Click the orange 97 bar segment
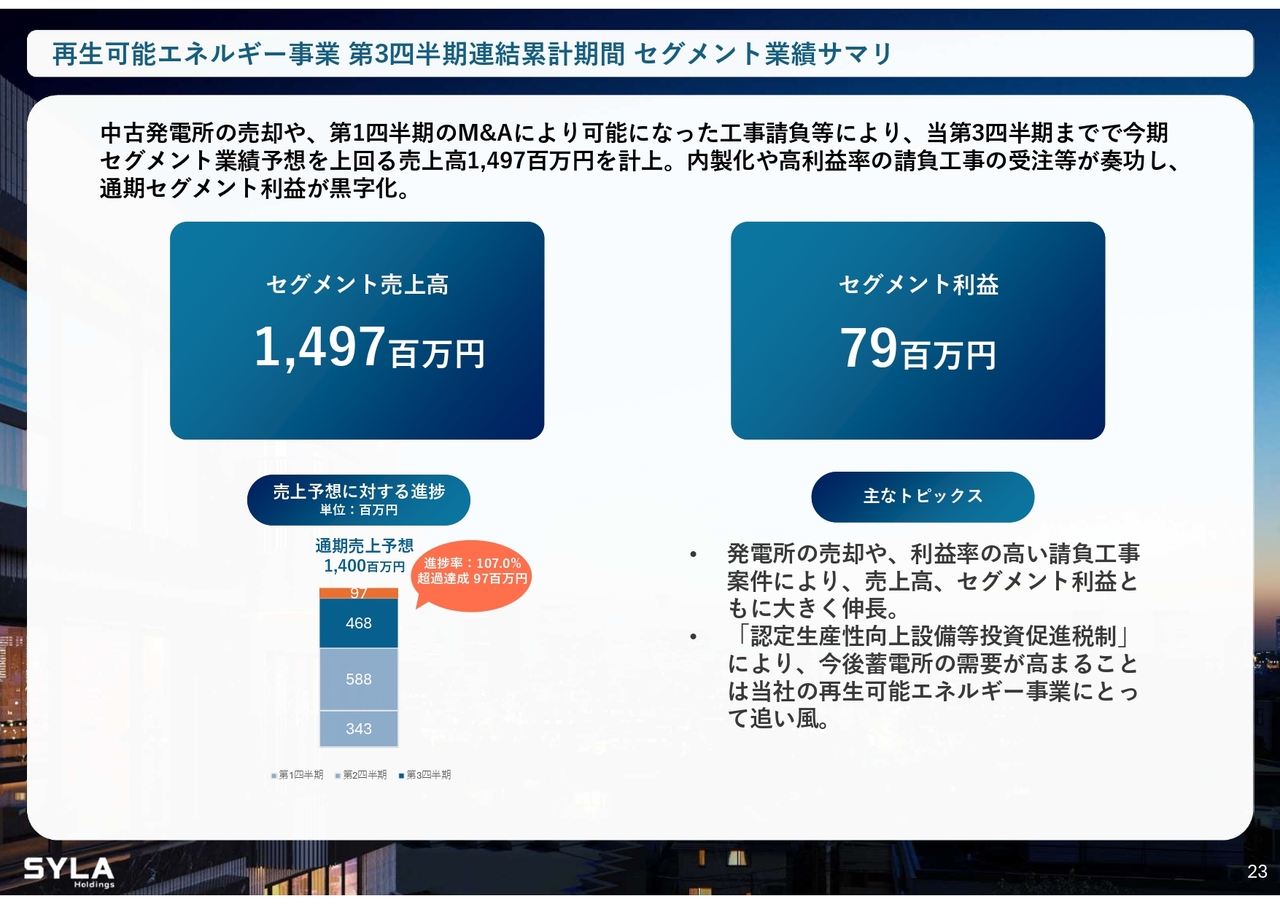 point(359,593)
